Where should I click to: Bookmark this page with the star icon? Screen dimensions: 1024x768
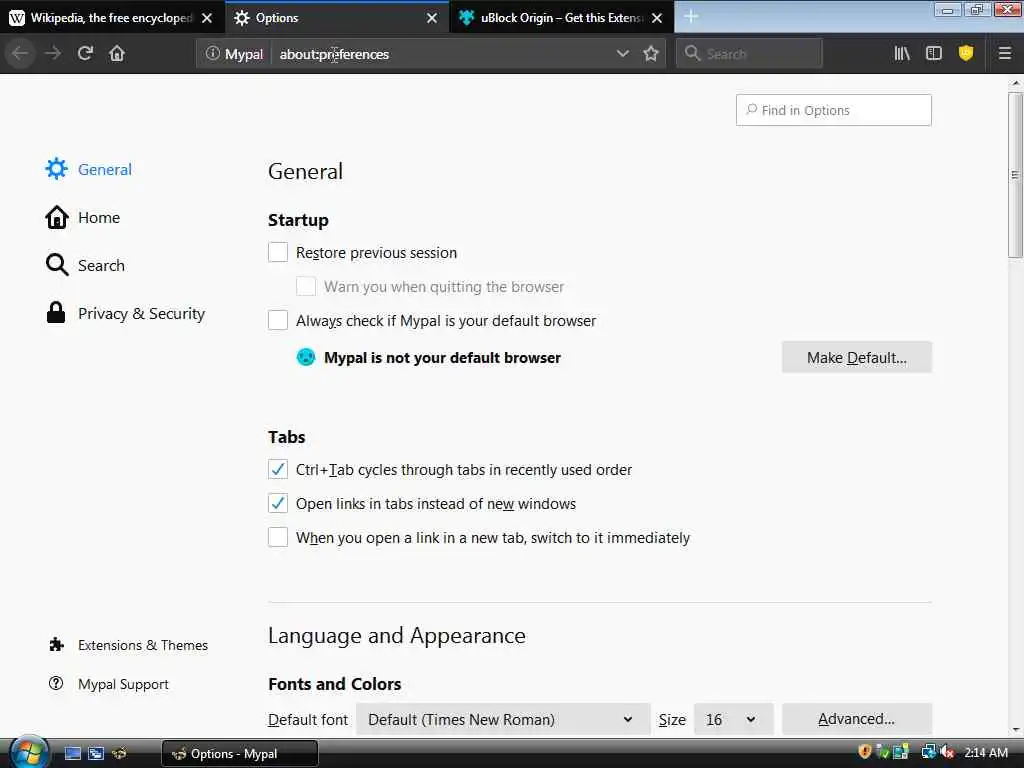click(650, 54)
